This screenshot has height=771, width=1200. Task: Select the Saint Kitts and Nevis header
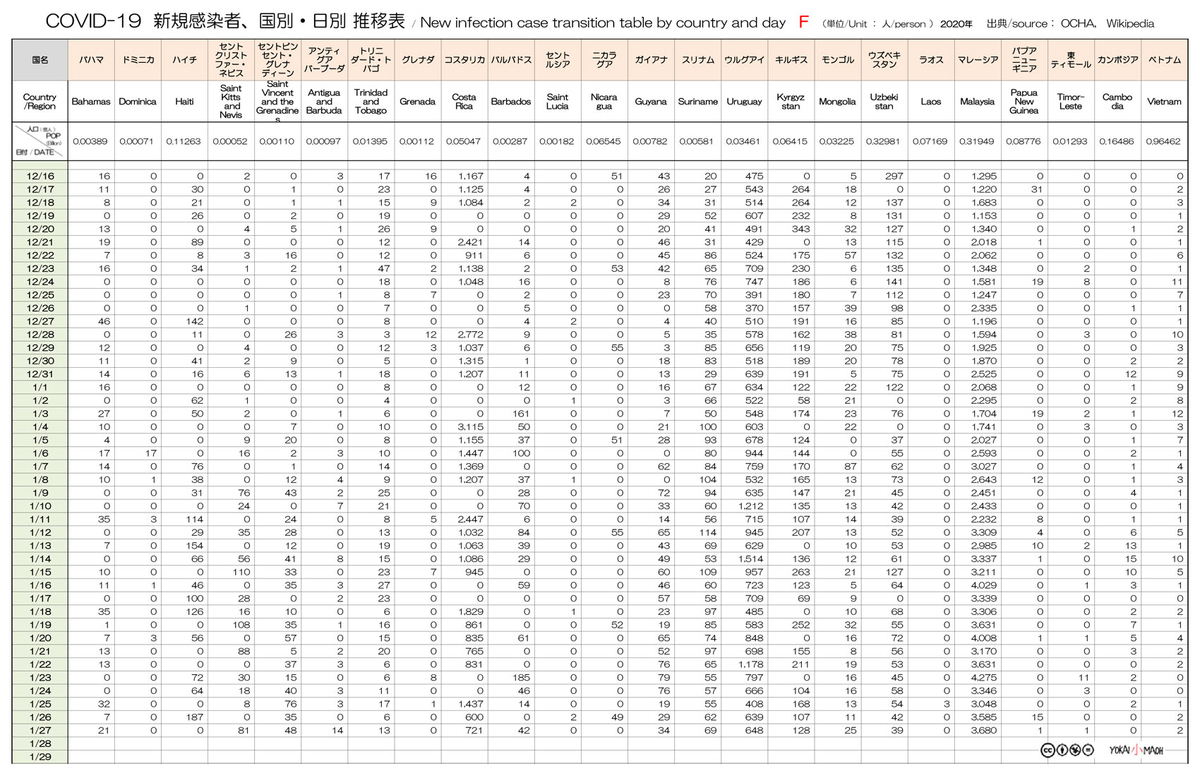[231, 102]
